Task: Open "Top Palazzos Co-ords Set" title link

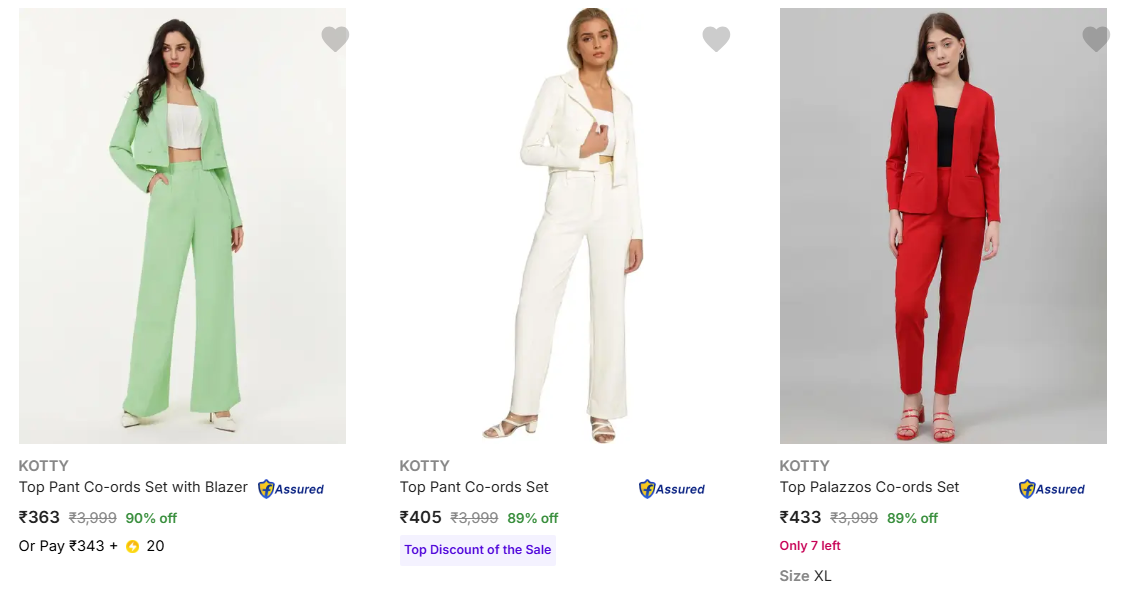Action: coord(869,487)
